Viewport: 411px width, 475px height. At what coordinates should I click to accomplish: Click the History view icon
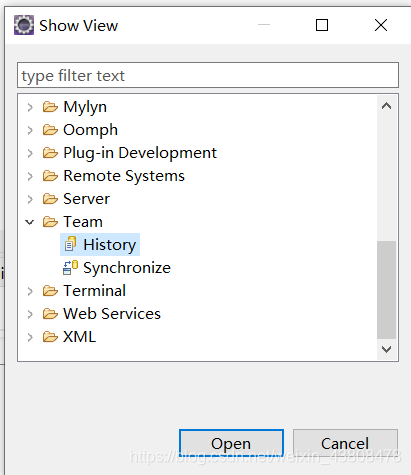click(x=70, y=244)
